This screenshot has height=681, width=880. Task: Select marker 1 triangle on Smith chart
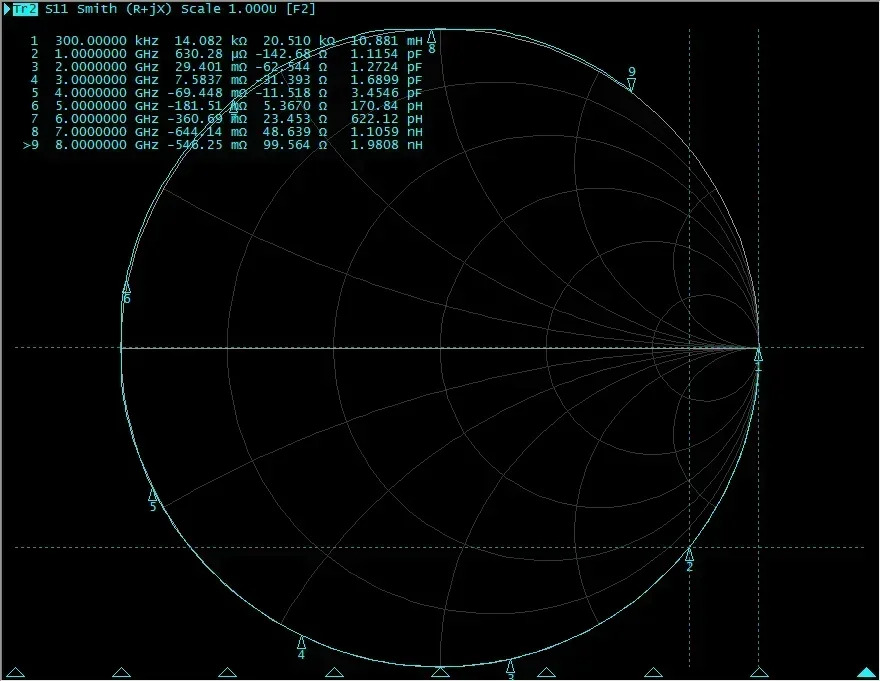(758, 355)
